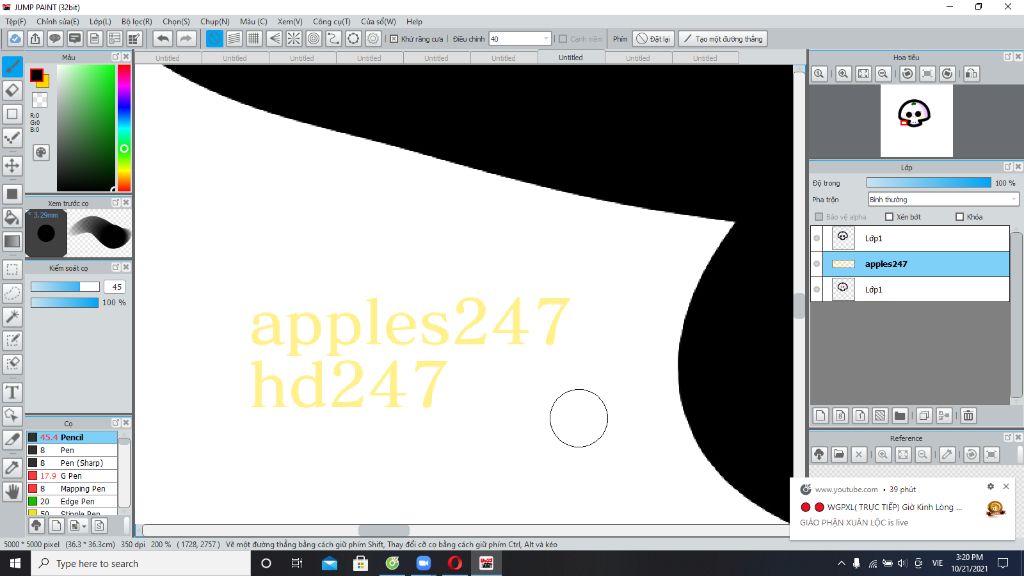Image resolution: width=1024 pixels, height=576 pixels.
Task: Duplicate the selected layer
Action: point(924,415)
